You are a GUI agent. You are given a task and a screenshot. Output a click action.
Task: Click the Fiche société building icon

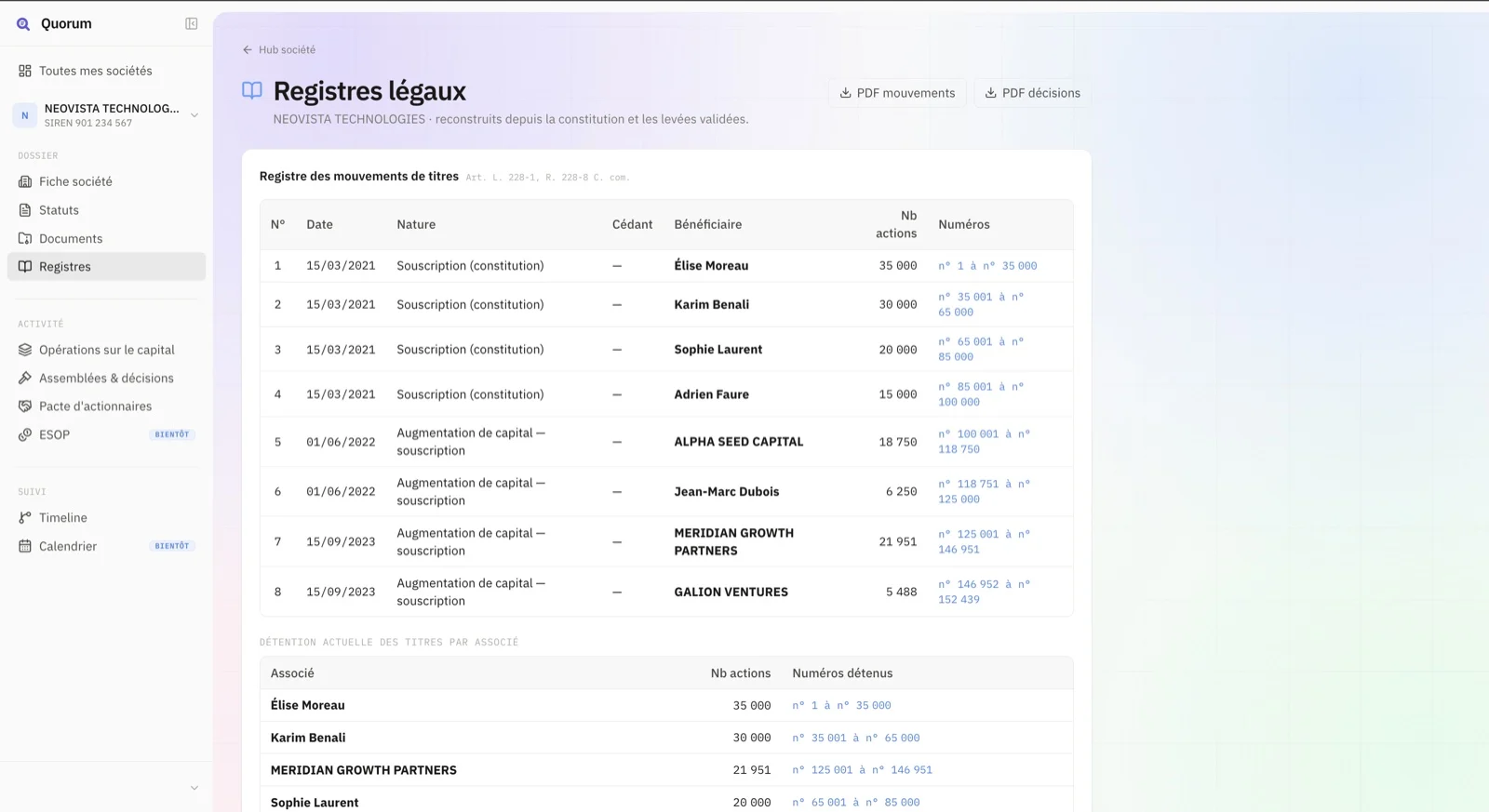coord(25,181)
